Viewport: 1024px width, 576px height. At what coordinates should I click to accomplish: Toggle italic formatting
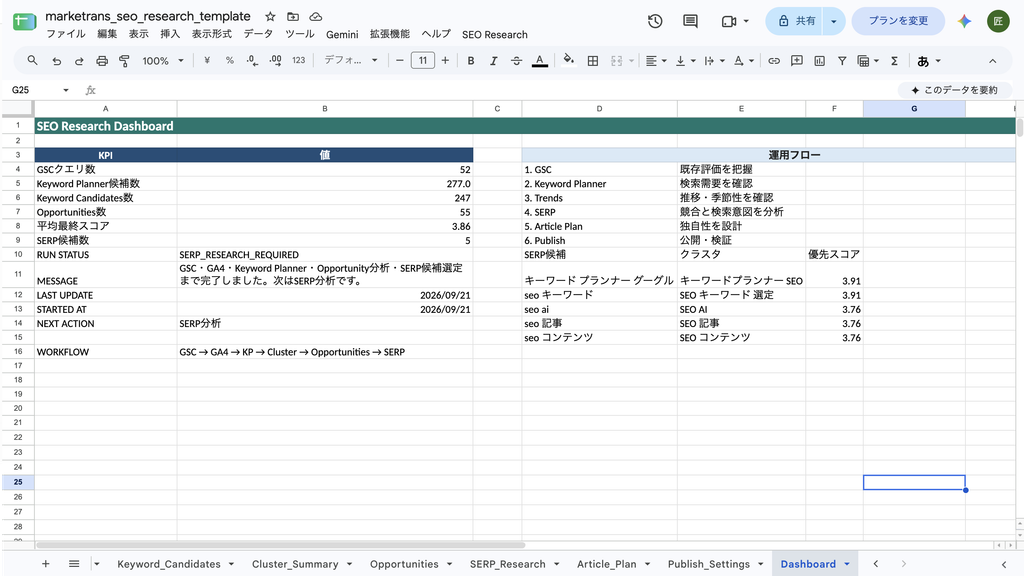point(493,61)
